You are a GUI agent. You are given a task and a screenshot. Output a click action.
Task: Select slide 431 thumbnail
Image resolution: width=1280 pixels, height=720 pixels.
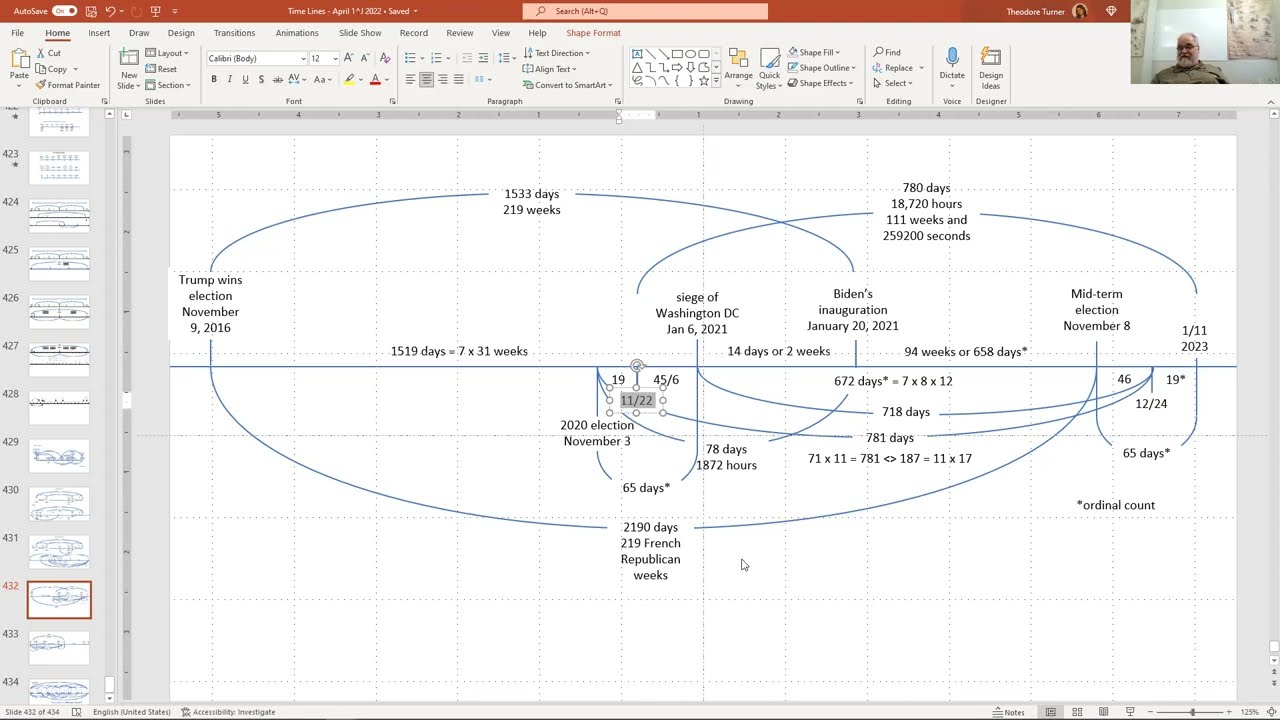(59, 551)
